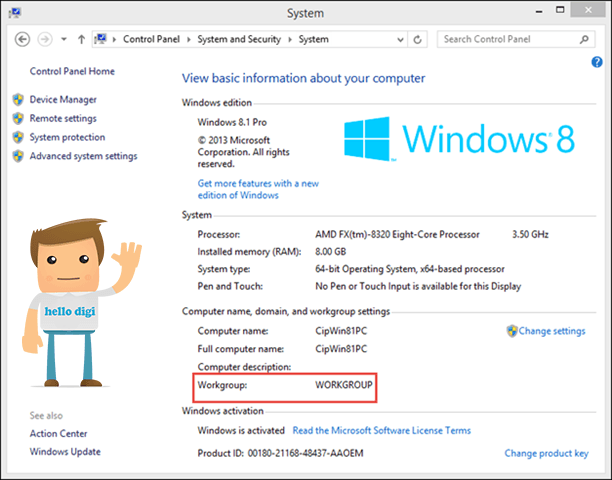Image resolution: width=612 pixels, height=480 pixels.
Task: Open Help via the blue question icon
Action: point(596,62)
